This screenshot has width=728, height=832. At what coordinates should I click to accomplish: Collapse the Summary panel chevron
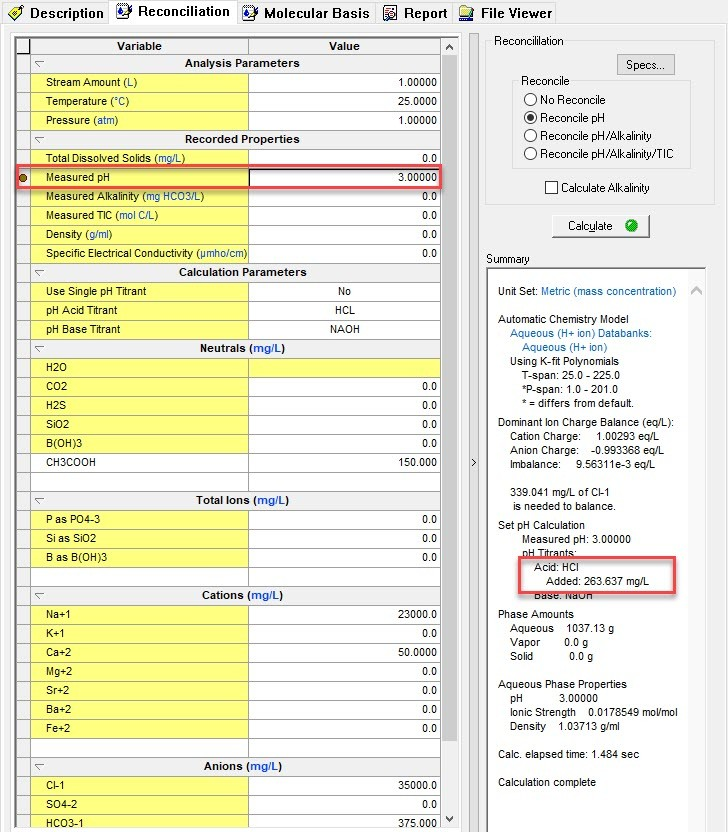(x=696, y=291)
